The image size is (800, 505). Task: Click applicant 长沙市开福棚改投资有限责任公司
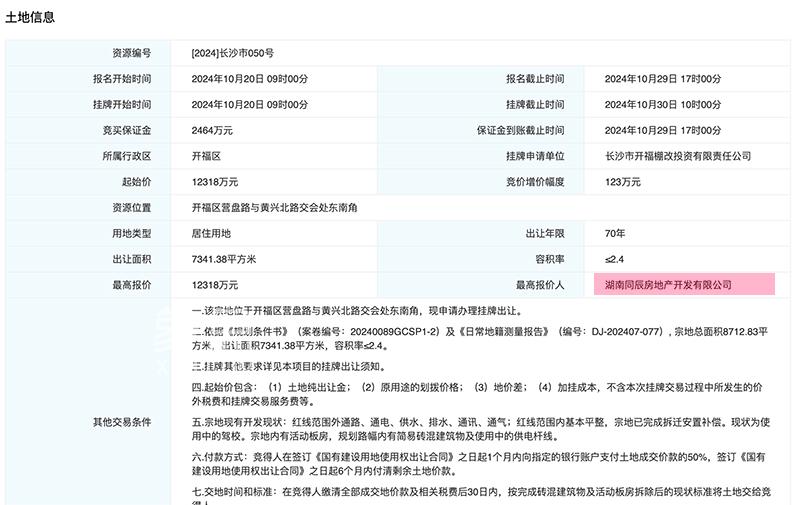pyautogui.click(x=678, y=156)
